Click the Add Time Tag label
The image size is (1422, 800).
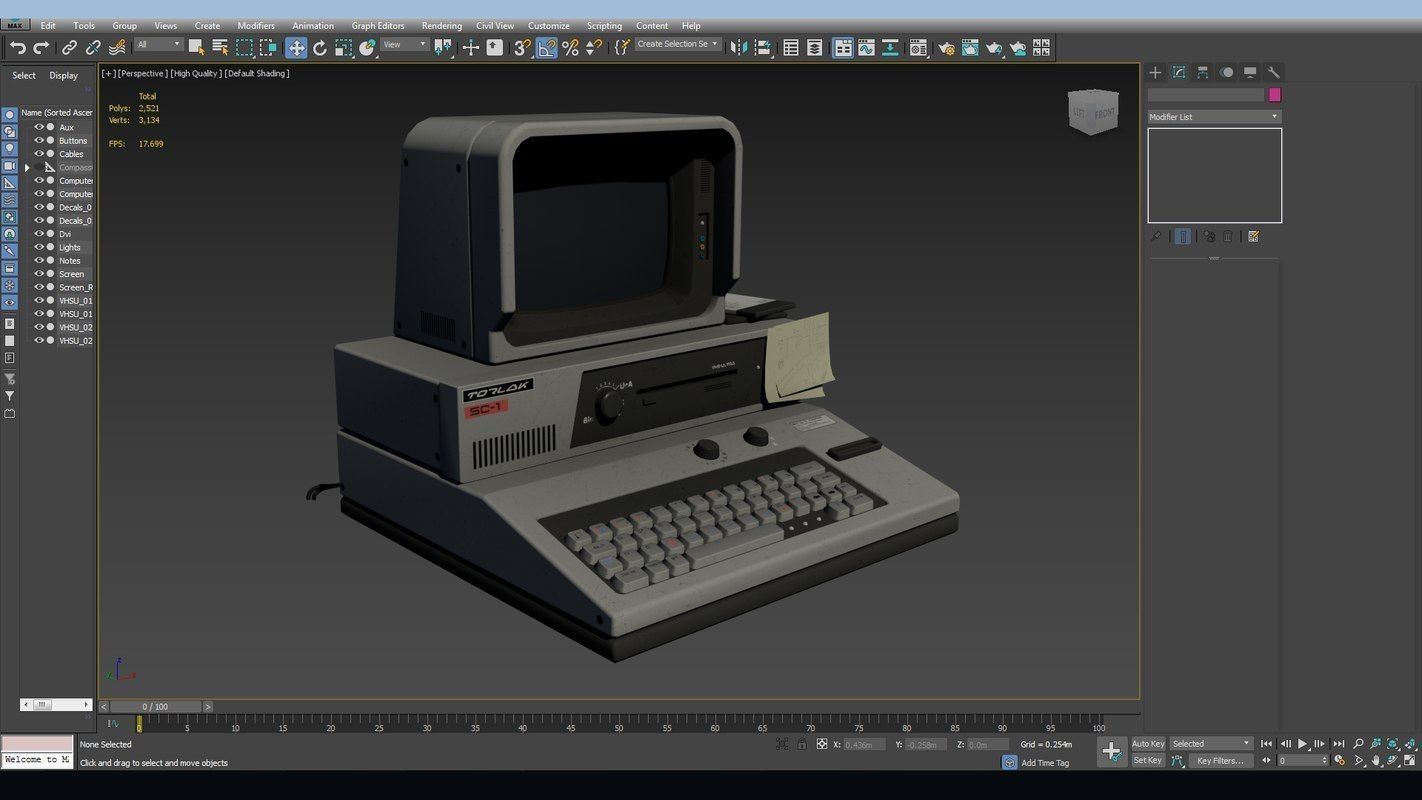tap(1045, 763)
